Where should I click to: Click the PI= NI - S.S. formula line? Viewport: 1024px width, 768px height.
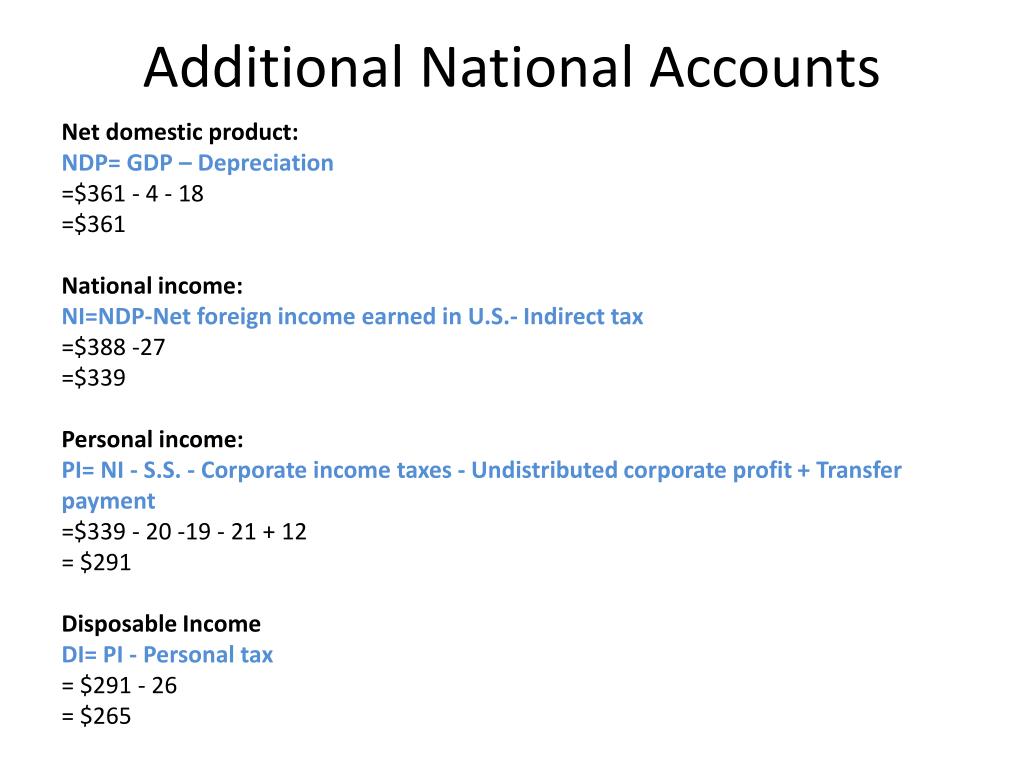(481, 470)
